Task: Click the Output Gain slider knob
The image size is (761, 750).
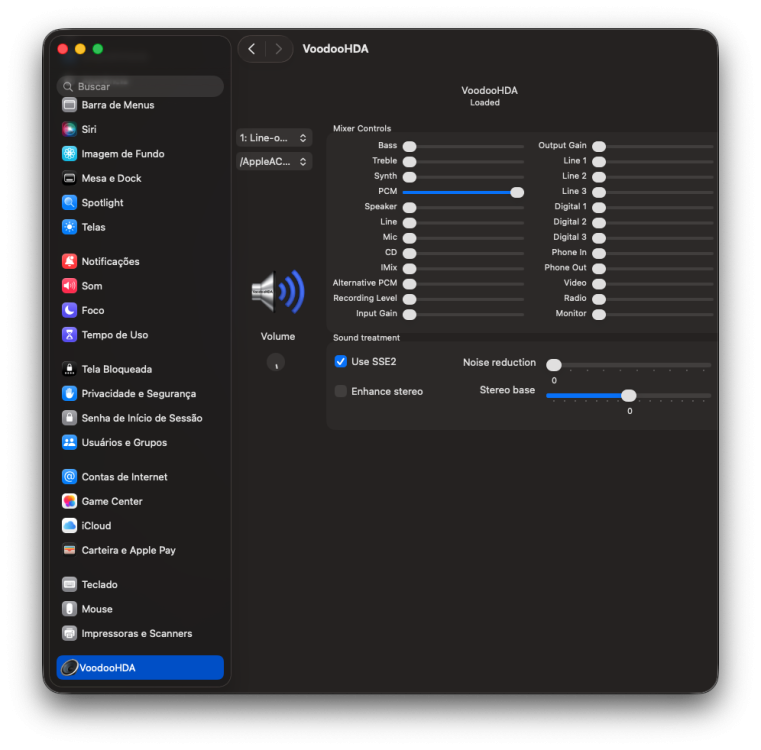Action: click(599, 147)
